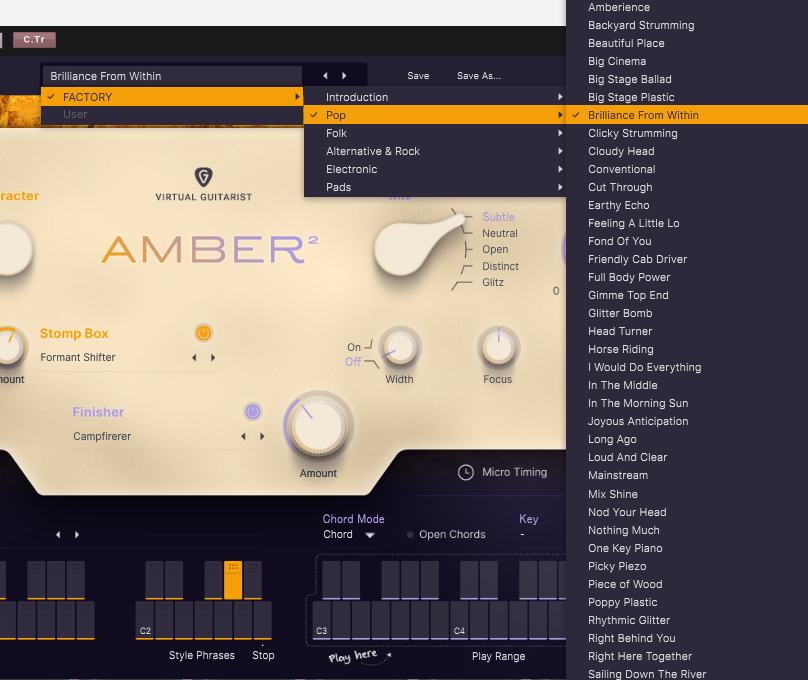
Task: Choose the Big Cinema preset
Action: 687,61
